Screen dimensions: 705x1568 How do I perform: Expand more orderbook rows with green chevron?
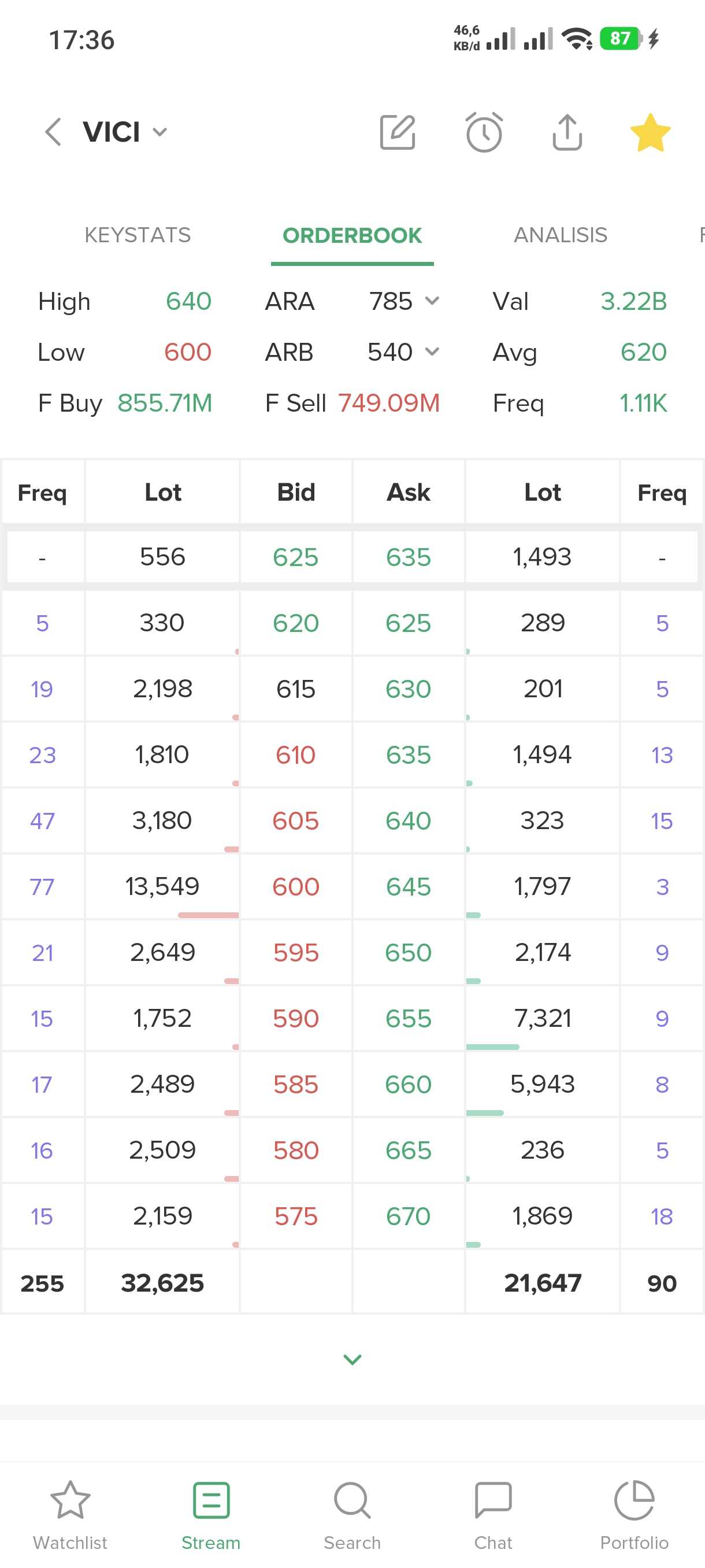[352, 1359]
